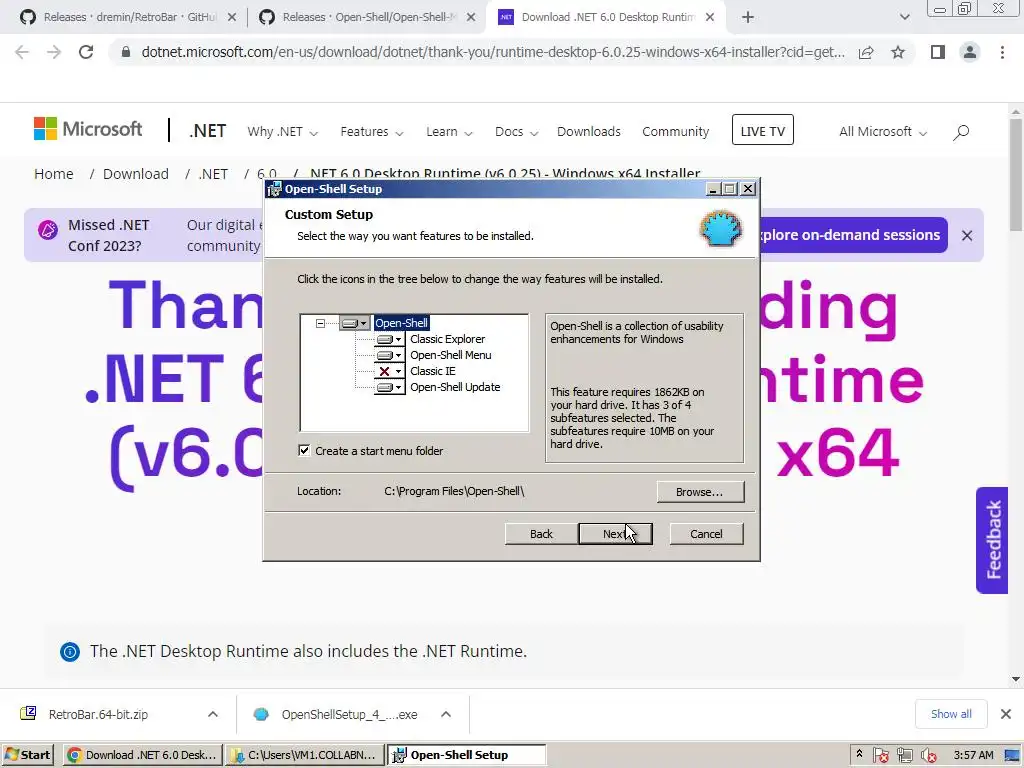Image resolution: width=1024 pixels, height=768 pixels.
Task: Collapse the Open-Shell tree node
Action: (320, 323)
